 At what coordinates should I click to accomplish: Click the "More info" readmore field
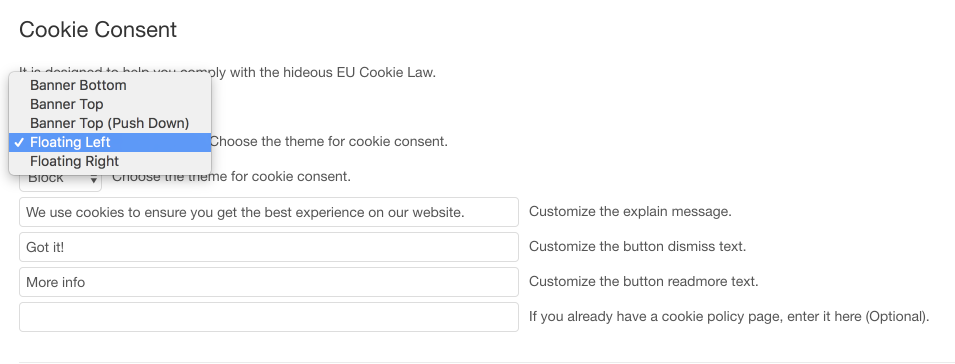point(269,282)
